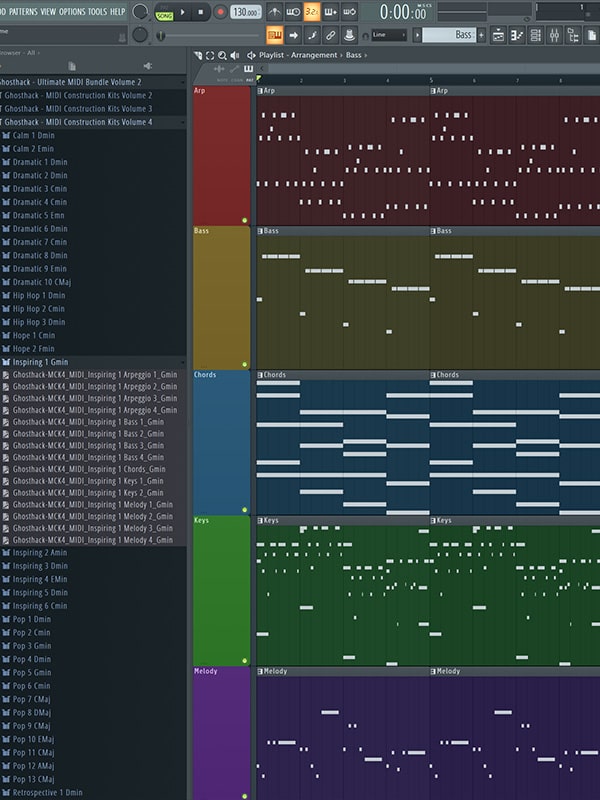Mute the Bass track

(x=244, y=364)
